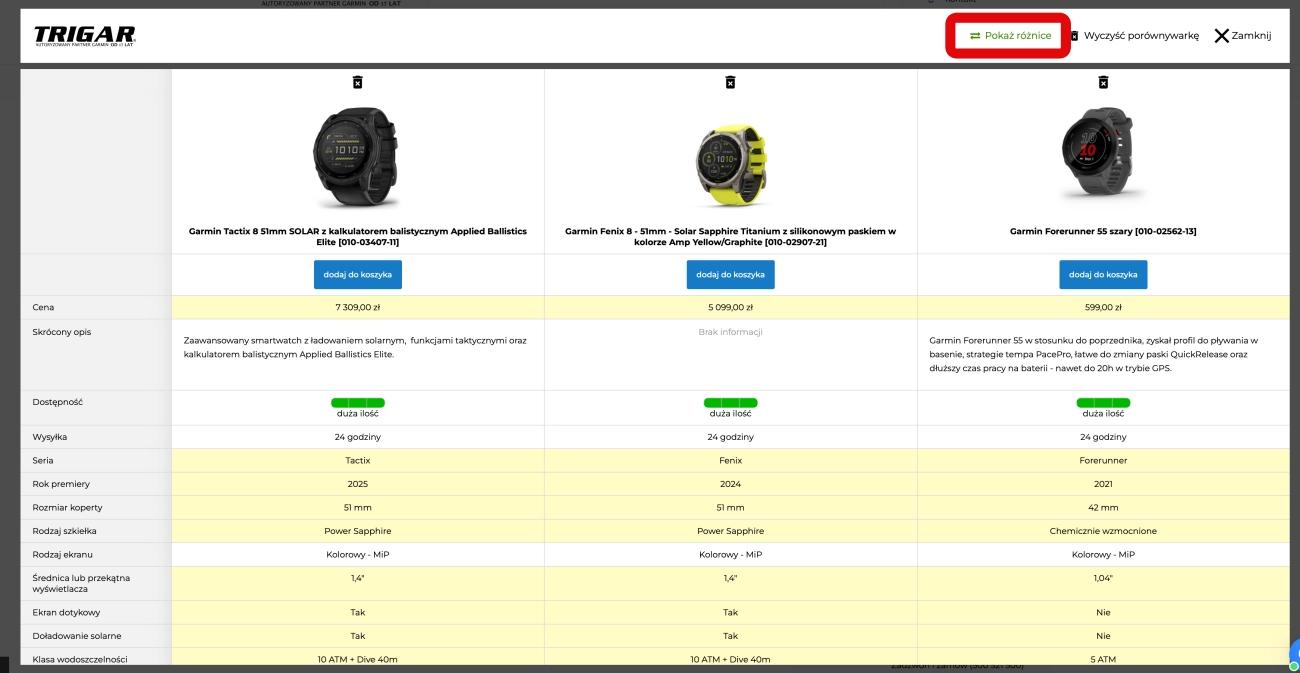
Task: Click the 1,04" display size value
Action: click(x=1103, y=578)
